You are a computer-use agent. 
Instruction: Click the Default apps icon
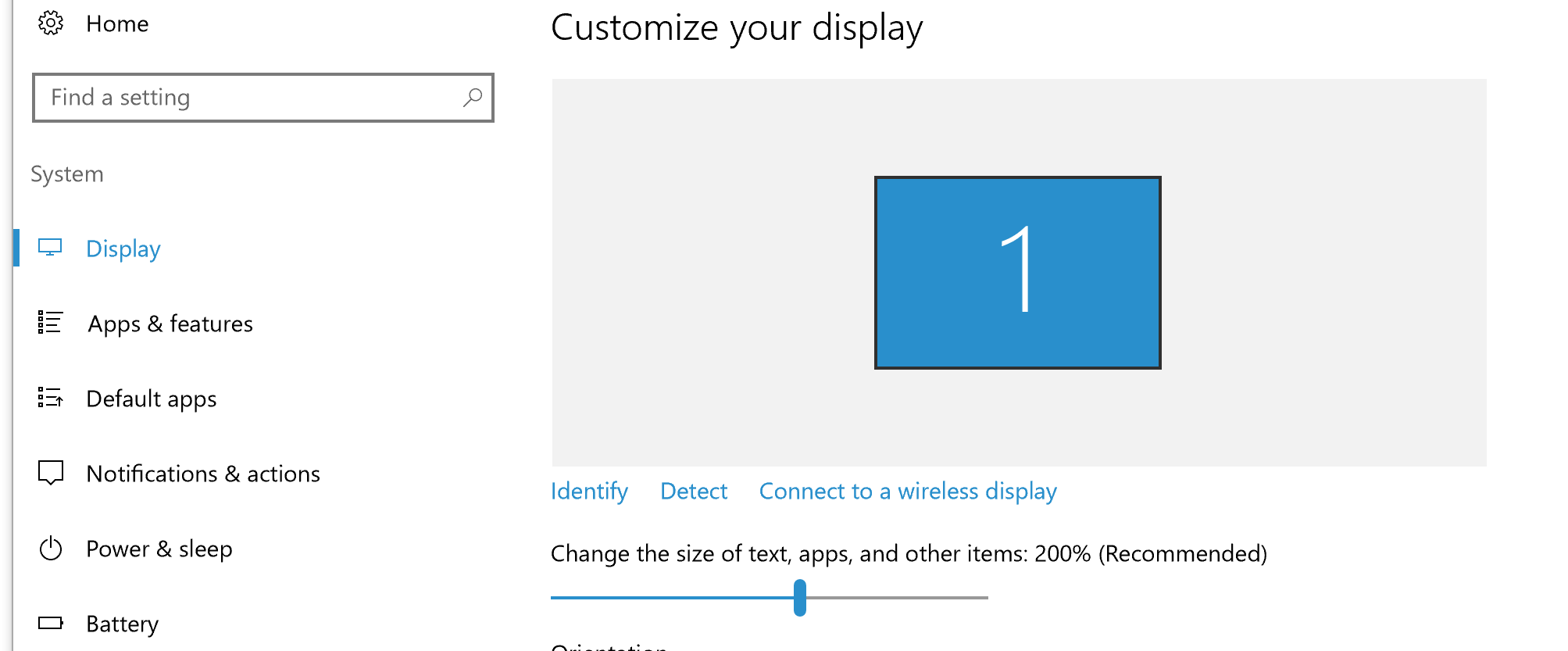coord(50,398)
